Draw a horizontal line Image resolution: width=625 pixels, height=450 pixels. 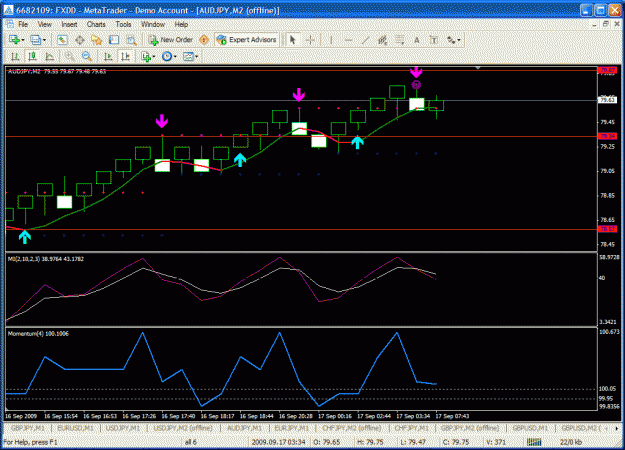click(348, 40)
